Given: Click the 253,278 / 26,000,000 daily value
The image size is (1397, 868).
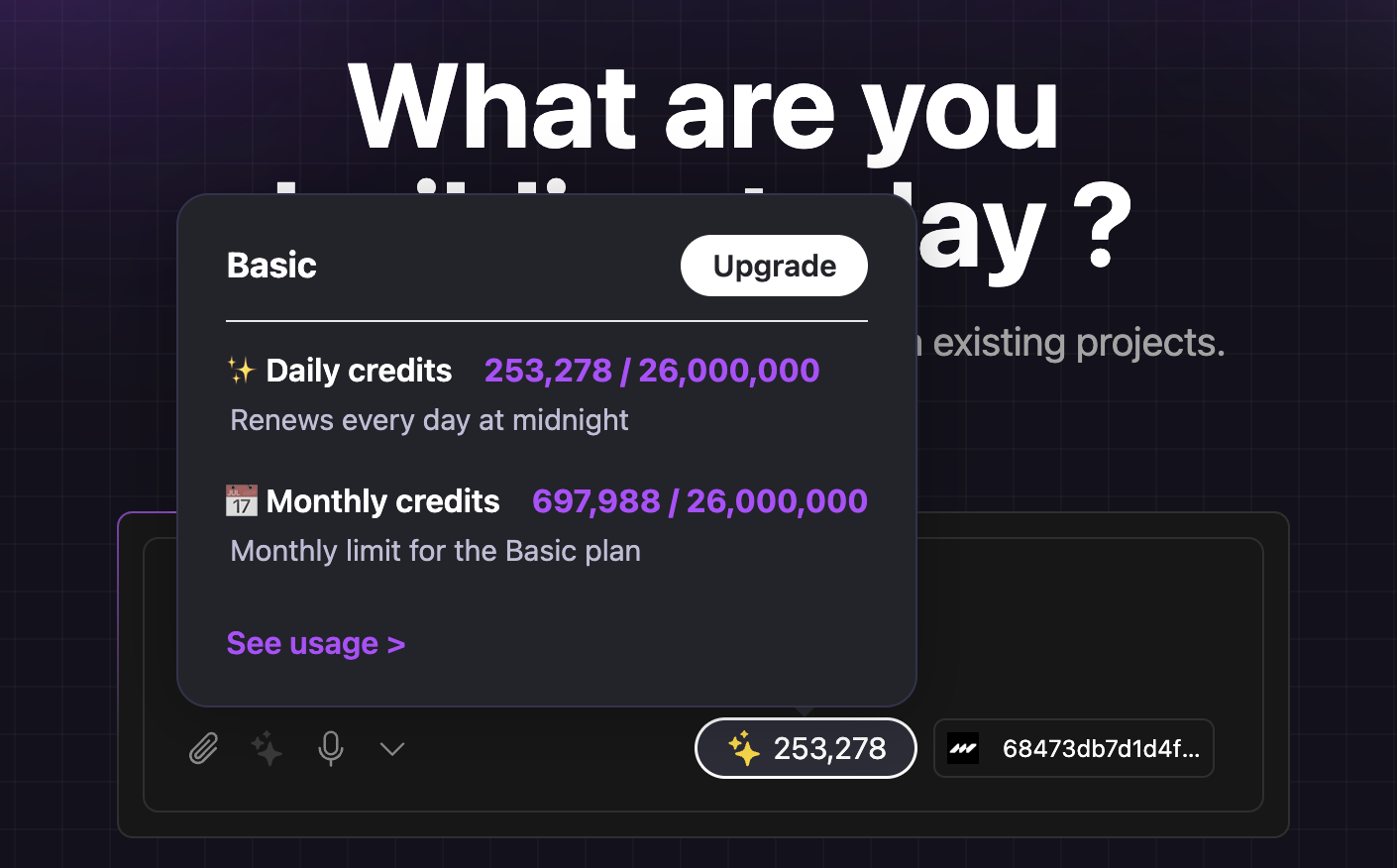Looking at the screenshot, I should point(651,370).
